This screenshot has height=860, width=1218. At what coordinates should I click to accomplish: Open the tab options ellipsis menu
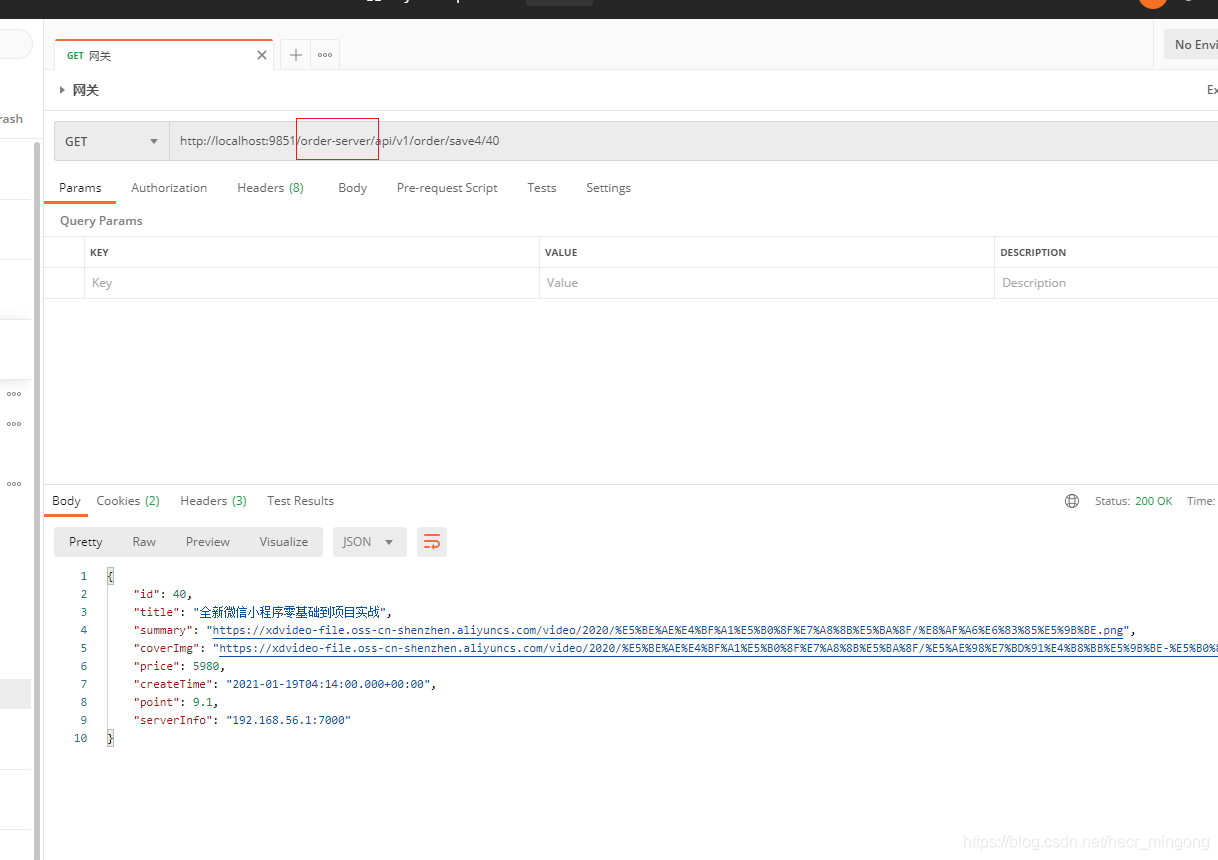pos(325,55)
